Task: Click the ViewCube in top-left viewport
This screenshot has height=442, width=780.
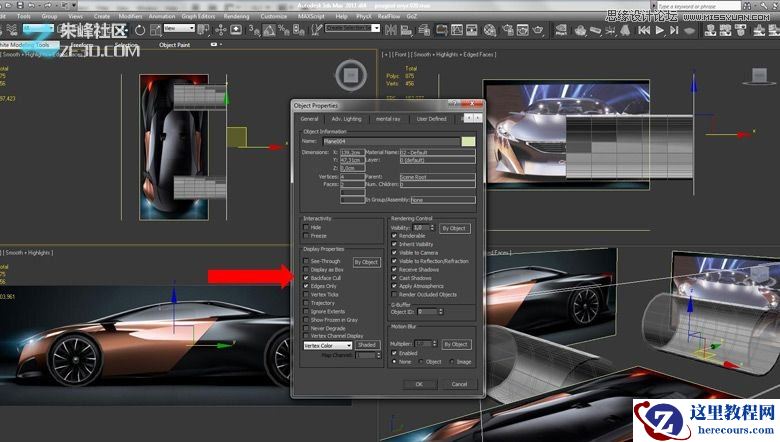Action: click(351, 75)
